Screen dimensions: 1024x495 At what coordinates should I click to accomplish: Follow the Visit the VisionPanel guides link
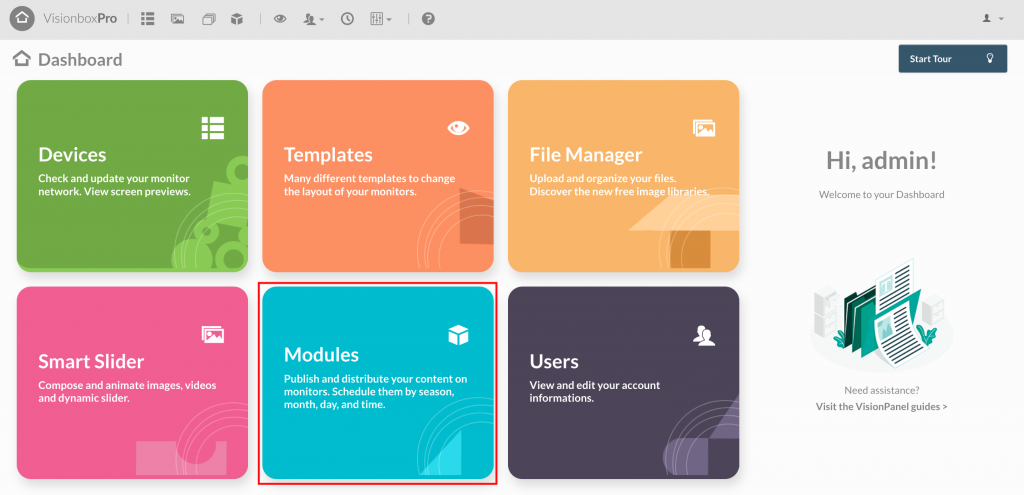click(x=882, y=406)
